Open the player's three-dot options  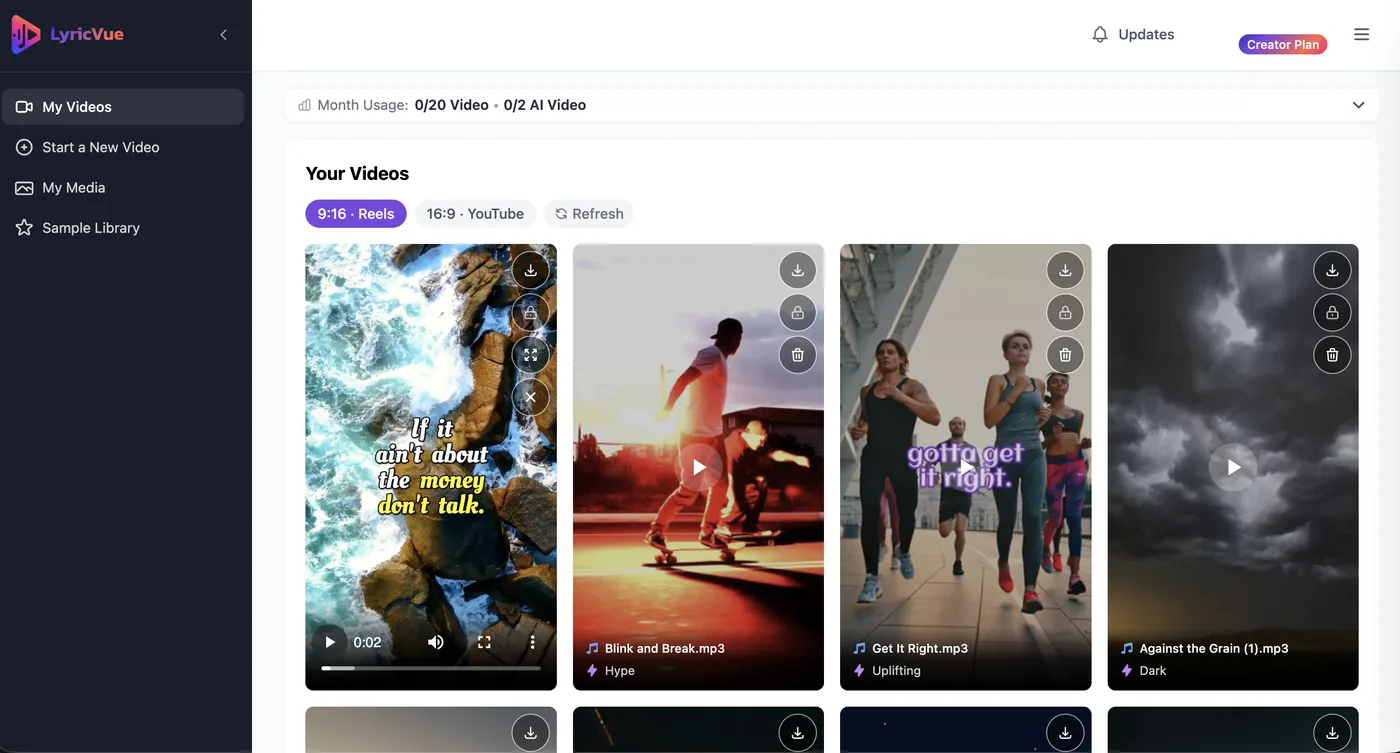pyautogui.click(x=532, y=642)
